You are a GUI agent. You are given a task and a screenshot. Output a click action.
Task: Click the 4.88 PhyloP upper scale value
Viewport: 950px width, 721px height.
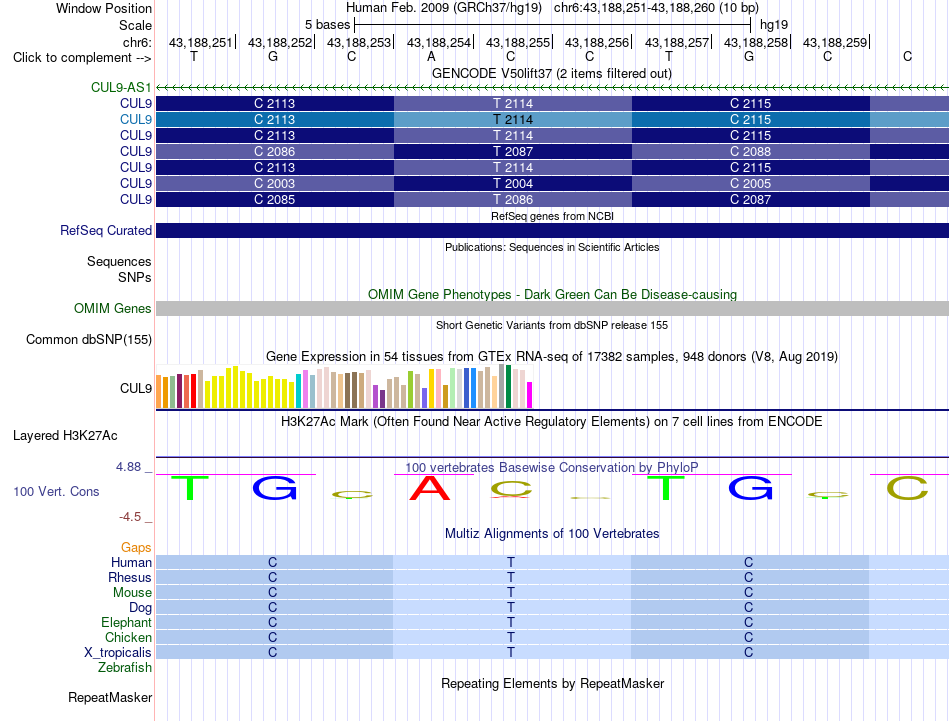(x=128, y=467)
